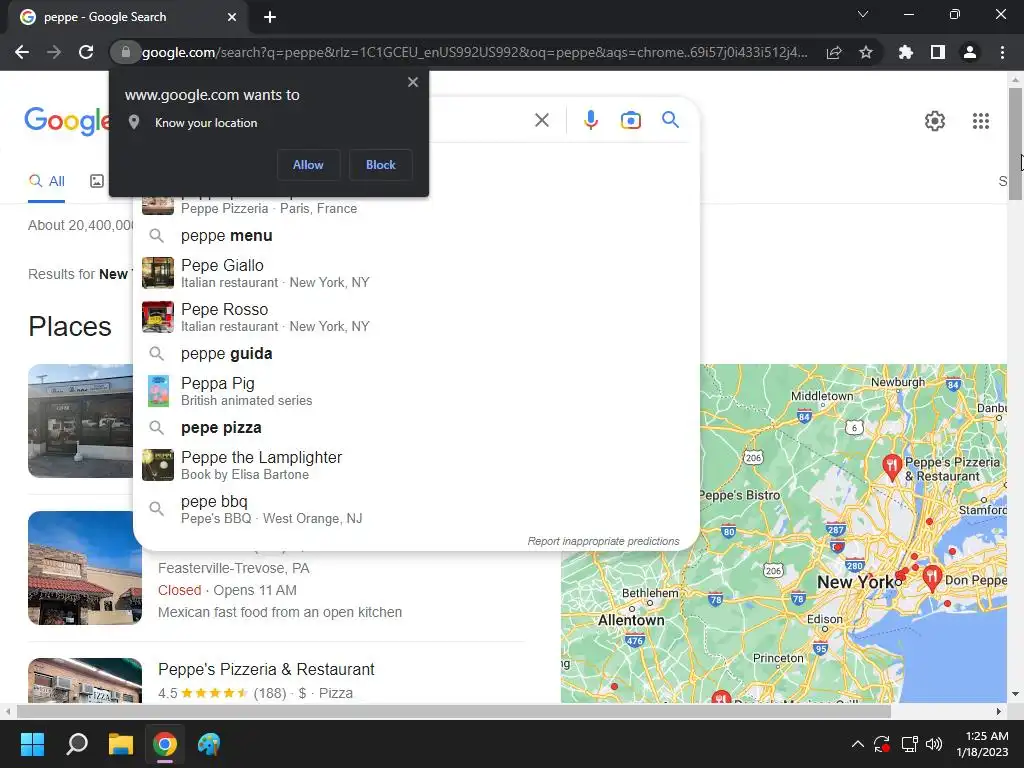Open the Paint app in taskbar
Image resolution: width=1024 pixels, height=768 pixels.
coord(209,744)
